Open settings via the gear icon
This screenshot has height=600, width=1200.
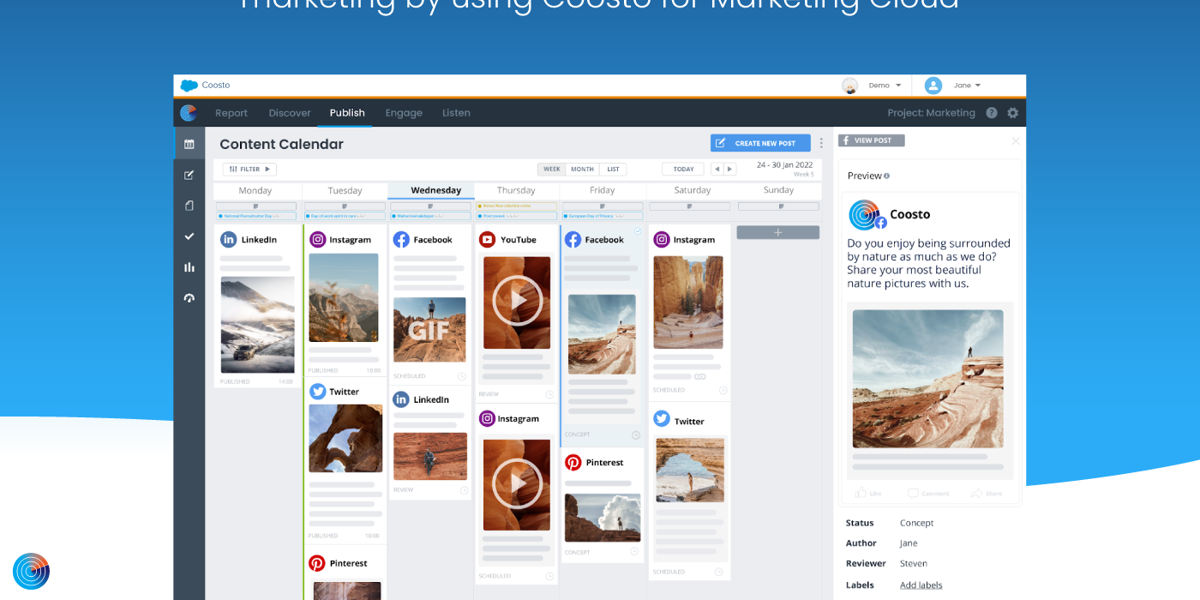(x=1013, y=113)
